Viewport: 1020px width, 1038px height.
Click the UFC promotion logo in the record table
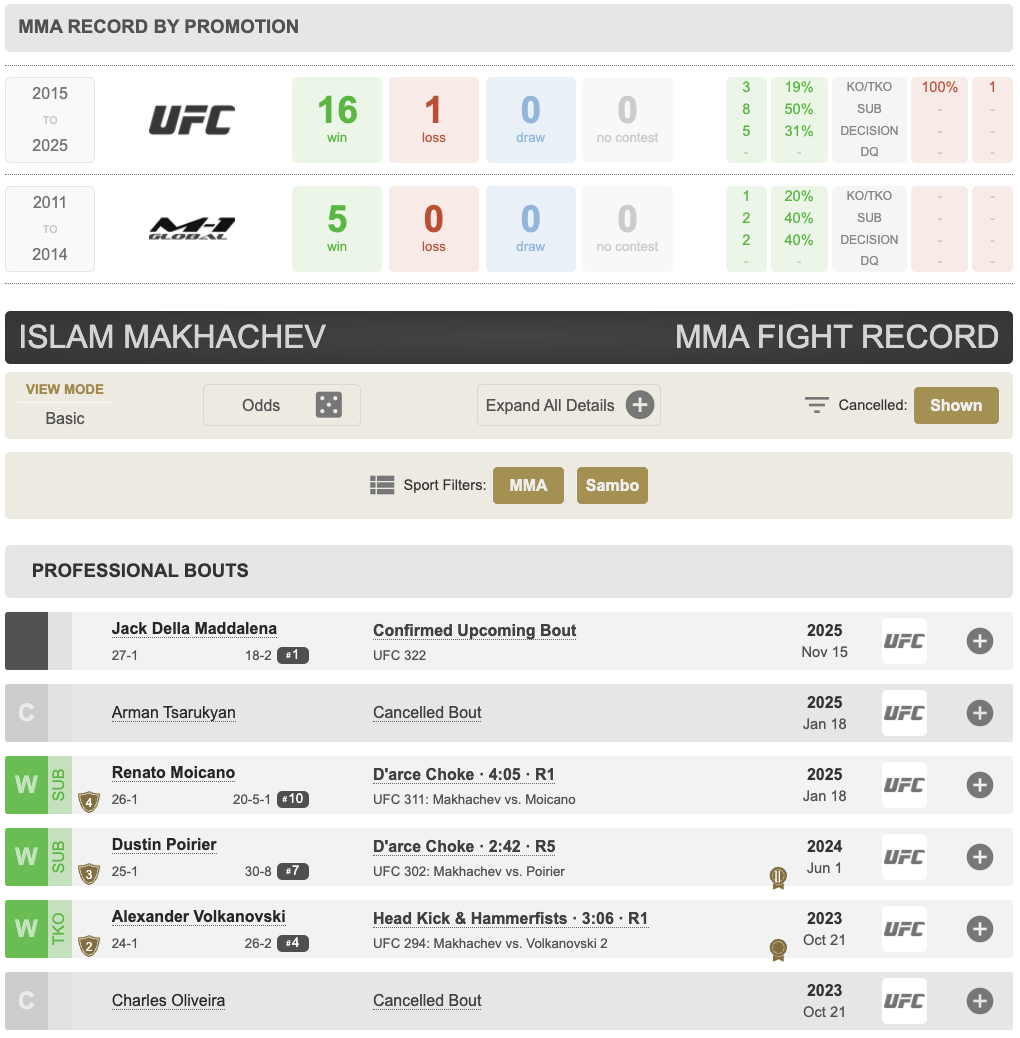click(192, 120)
